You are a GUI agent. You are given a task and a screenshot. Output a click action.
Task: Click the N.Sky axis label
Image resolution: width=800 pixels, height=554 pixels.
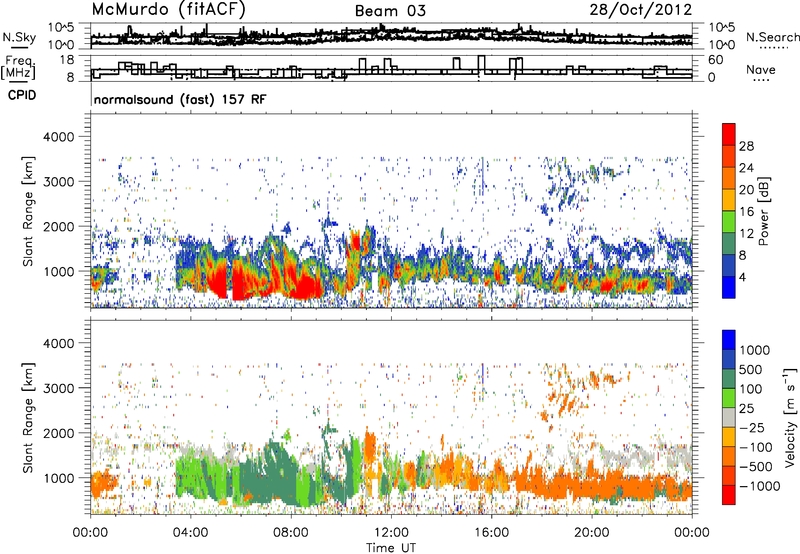coord(19,37)
